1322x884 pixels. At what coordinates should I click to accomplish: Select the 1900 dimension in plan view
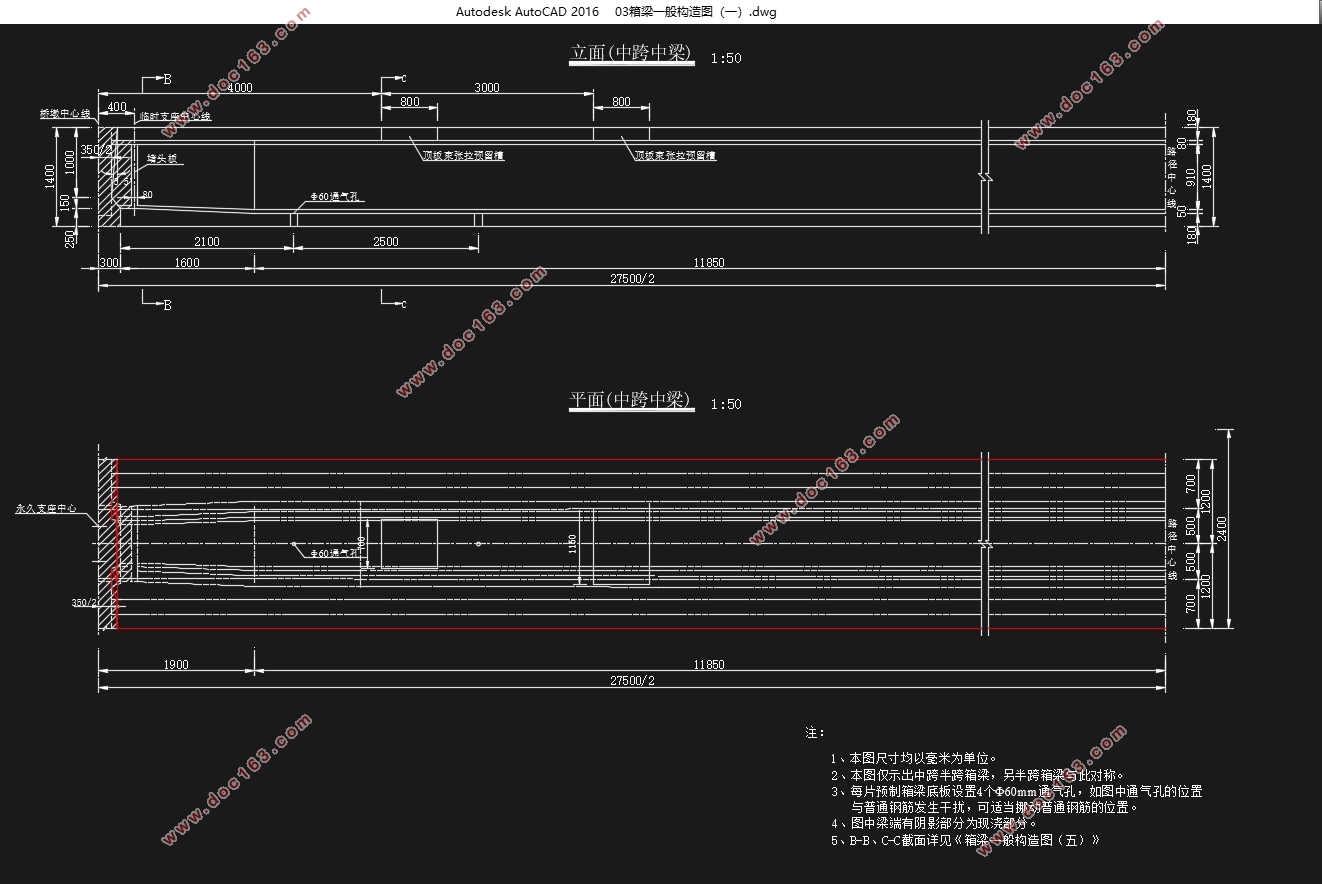(175, 664)
